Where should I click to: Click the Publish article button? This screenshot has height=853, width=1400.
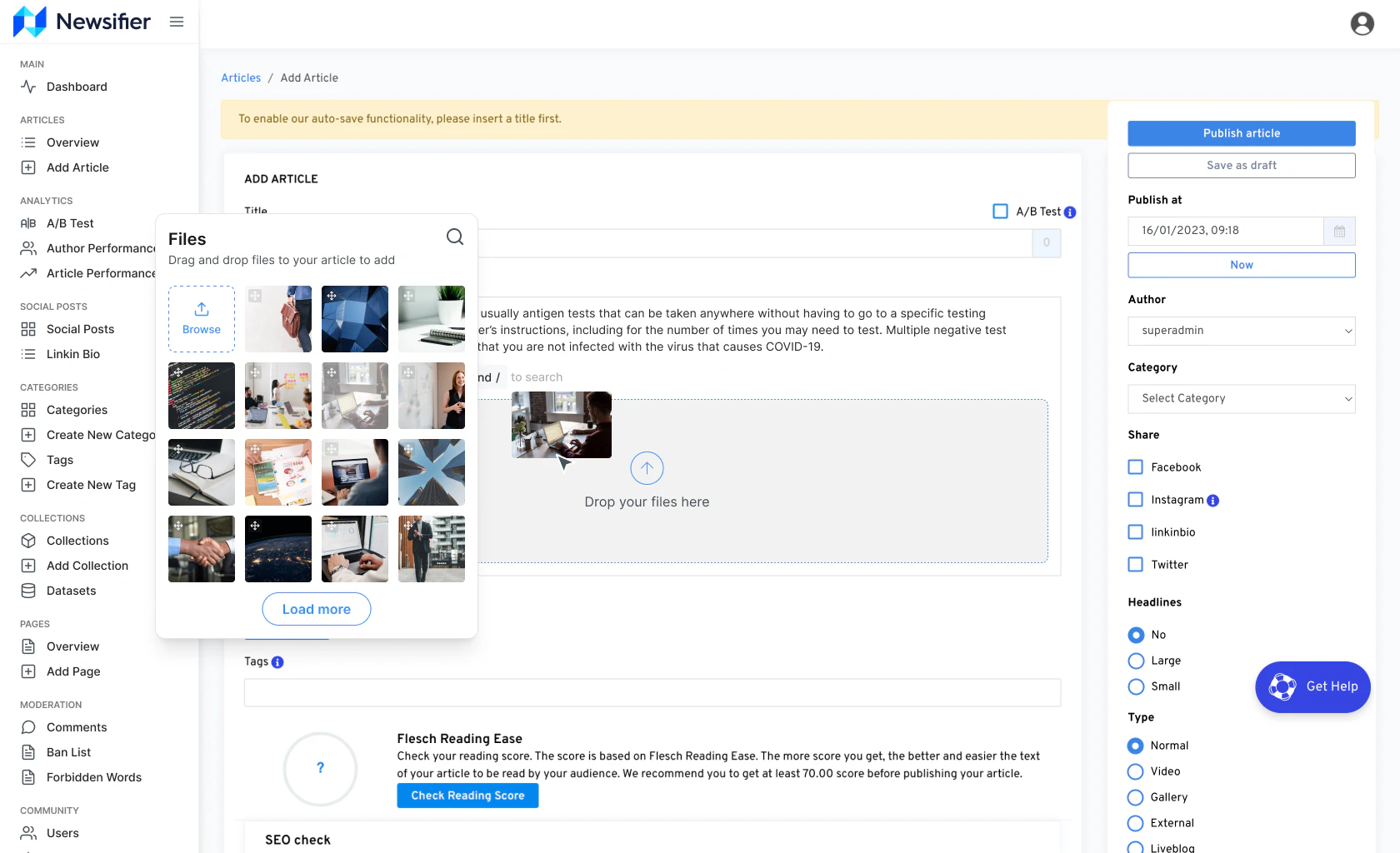pyautogui.click(x=1241, y=133)
